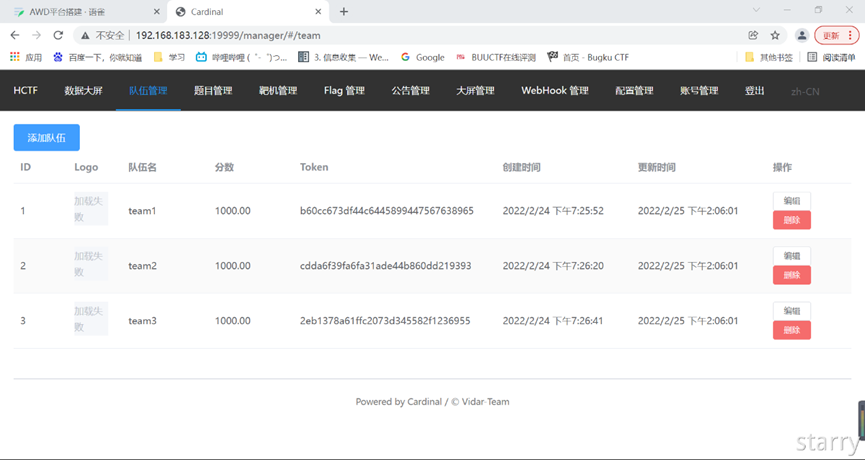This screenshot has height=460, width=865.
Task: Open the Google bookmark
Action: click(423, 57)
